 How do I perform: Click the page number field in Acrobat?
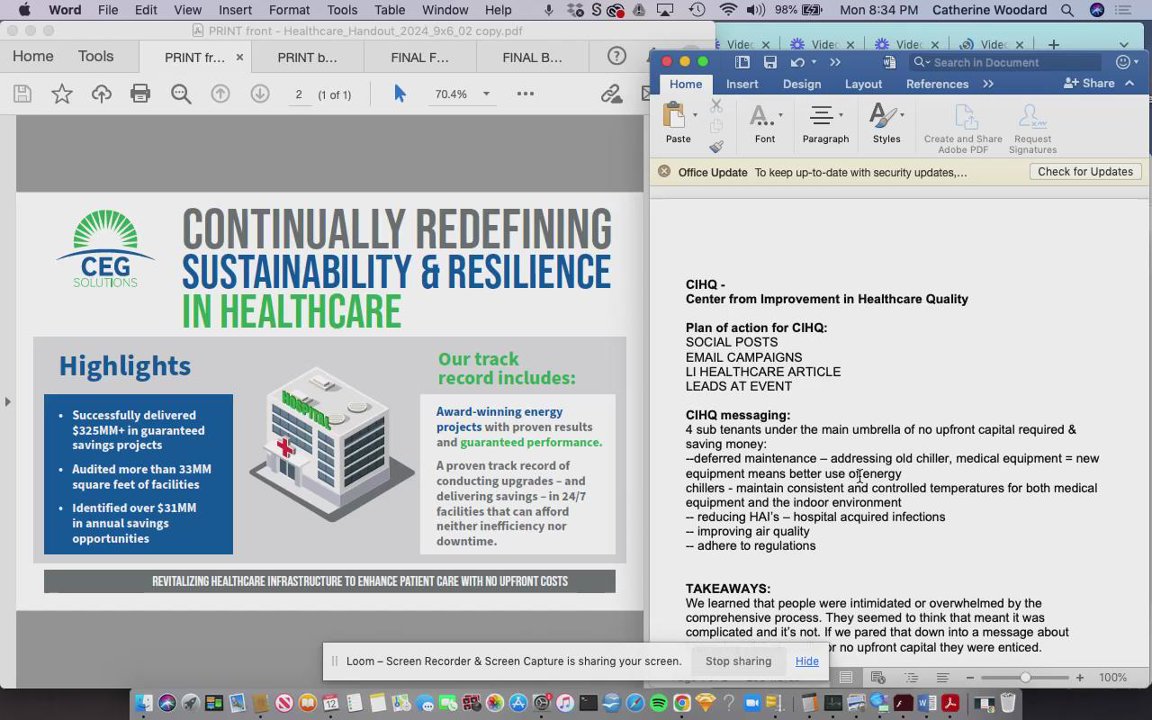[298, 95]
